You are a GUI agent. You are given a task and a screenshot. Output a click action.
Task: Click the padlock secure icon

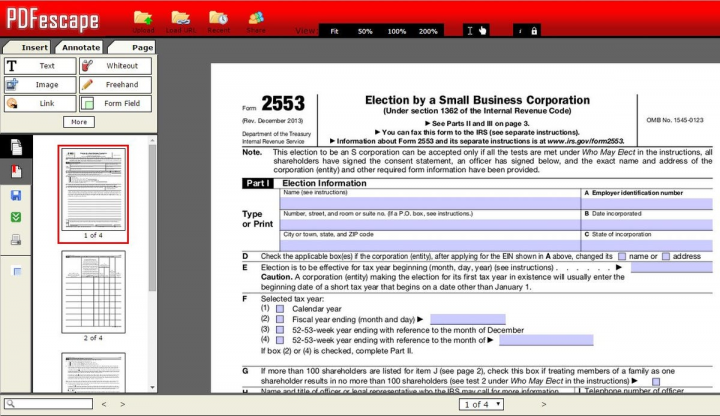coord(534,31)
